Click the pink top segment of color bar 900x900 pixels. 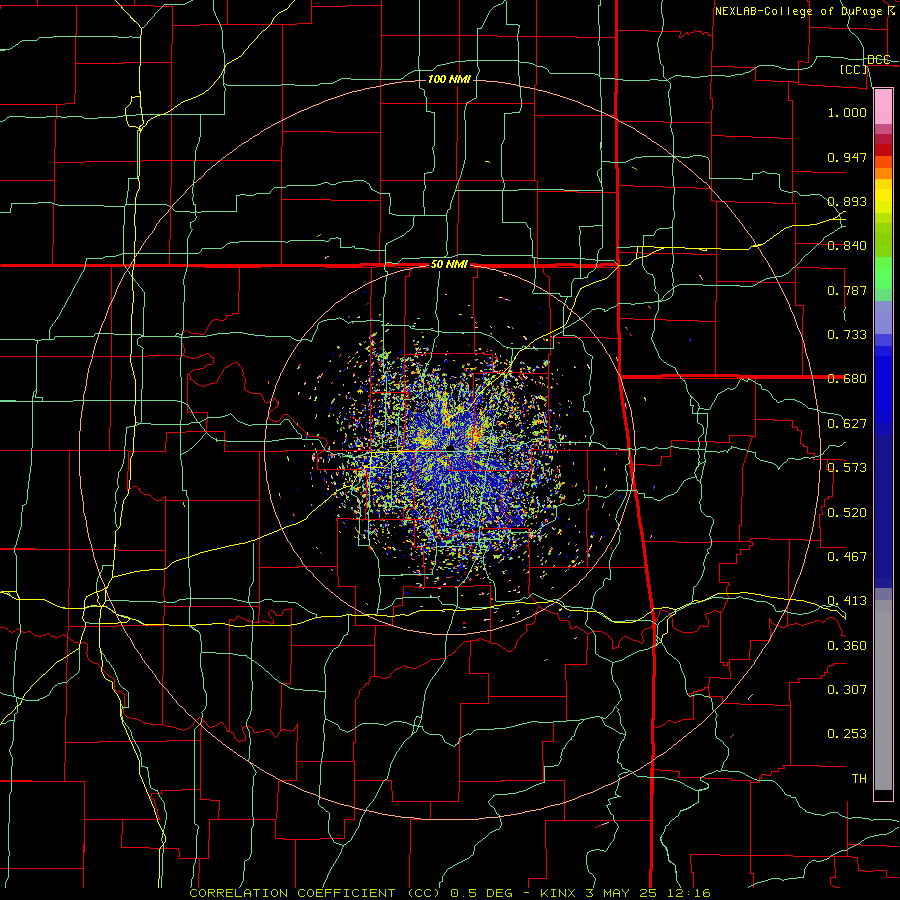click(883, 106)
